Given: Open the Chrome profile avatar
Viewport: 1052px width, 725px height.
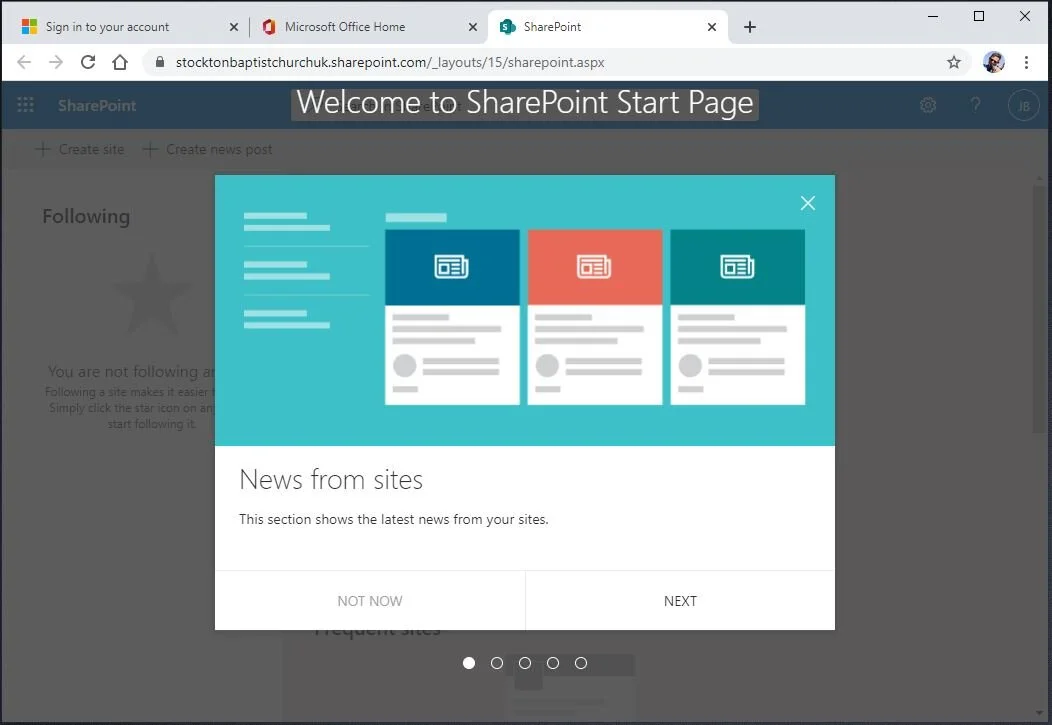Looking at the screenshot, I should (x=994, y=62).
